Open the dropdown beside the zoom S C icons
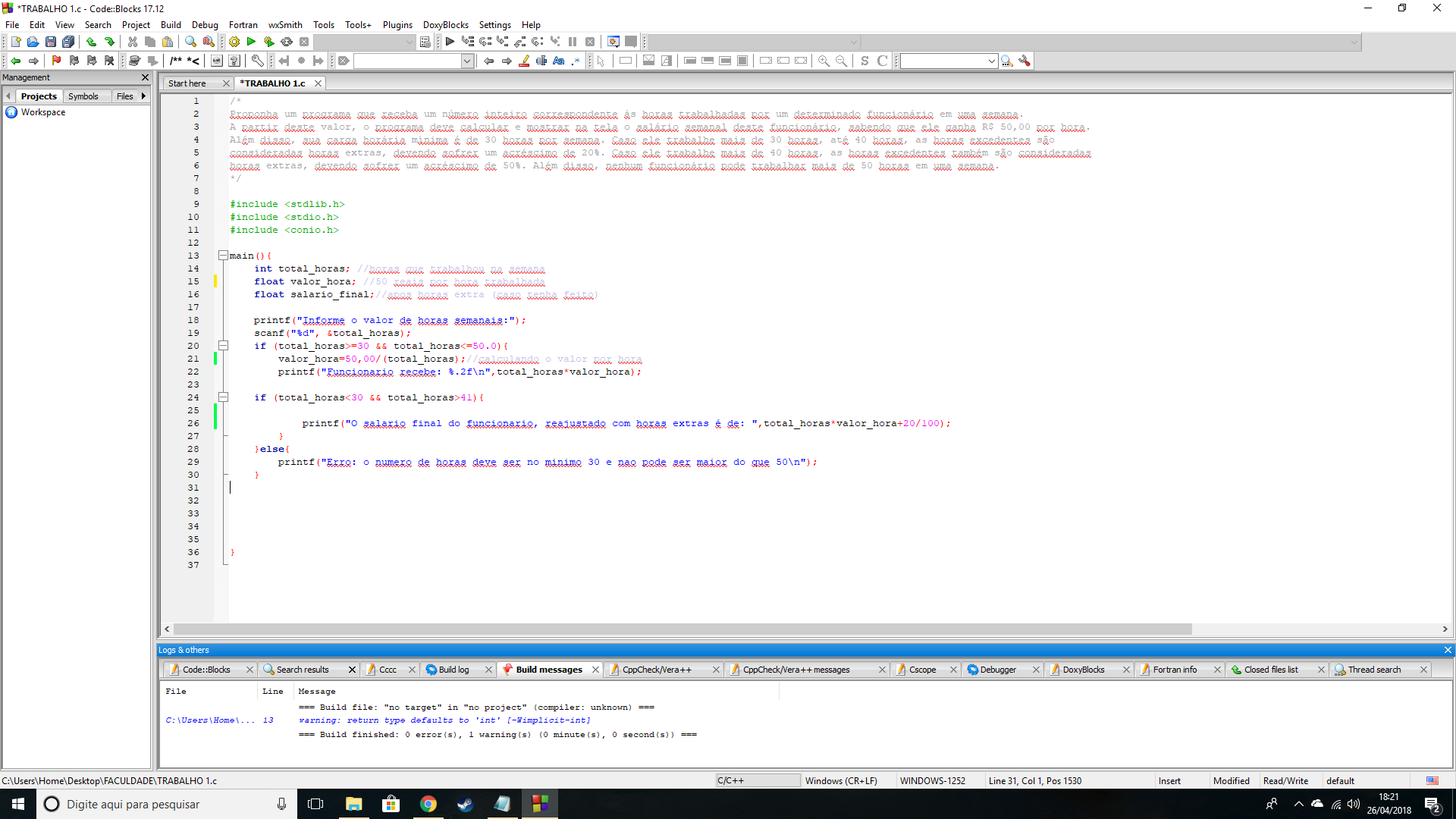 coord(991,61)
